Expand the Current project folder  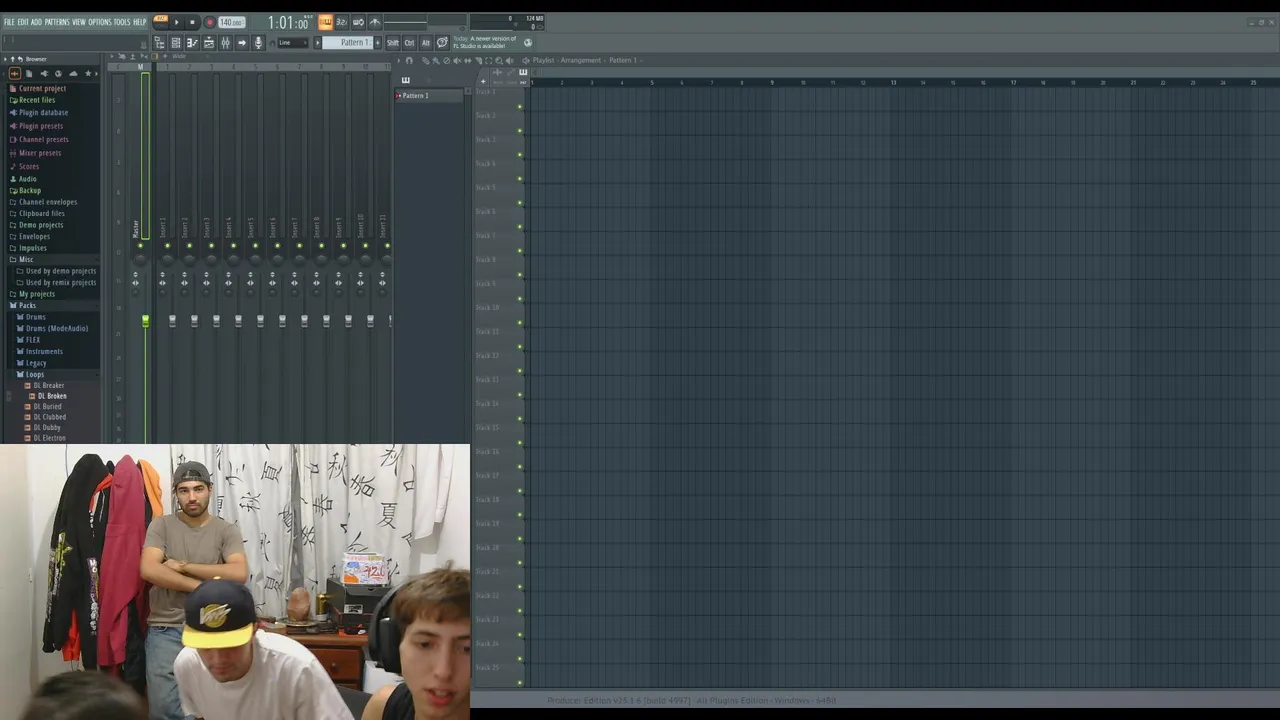point(42,88)
